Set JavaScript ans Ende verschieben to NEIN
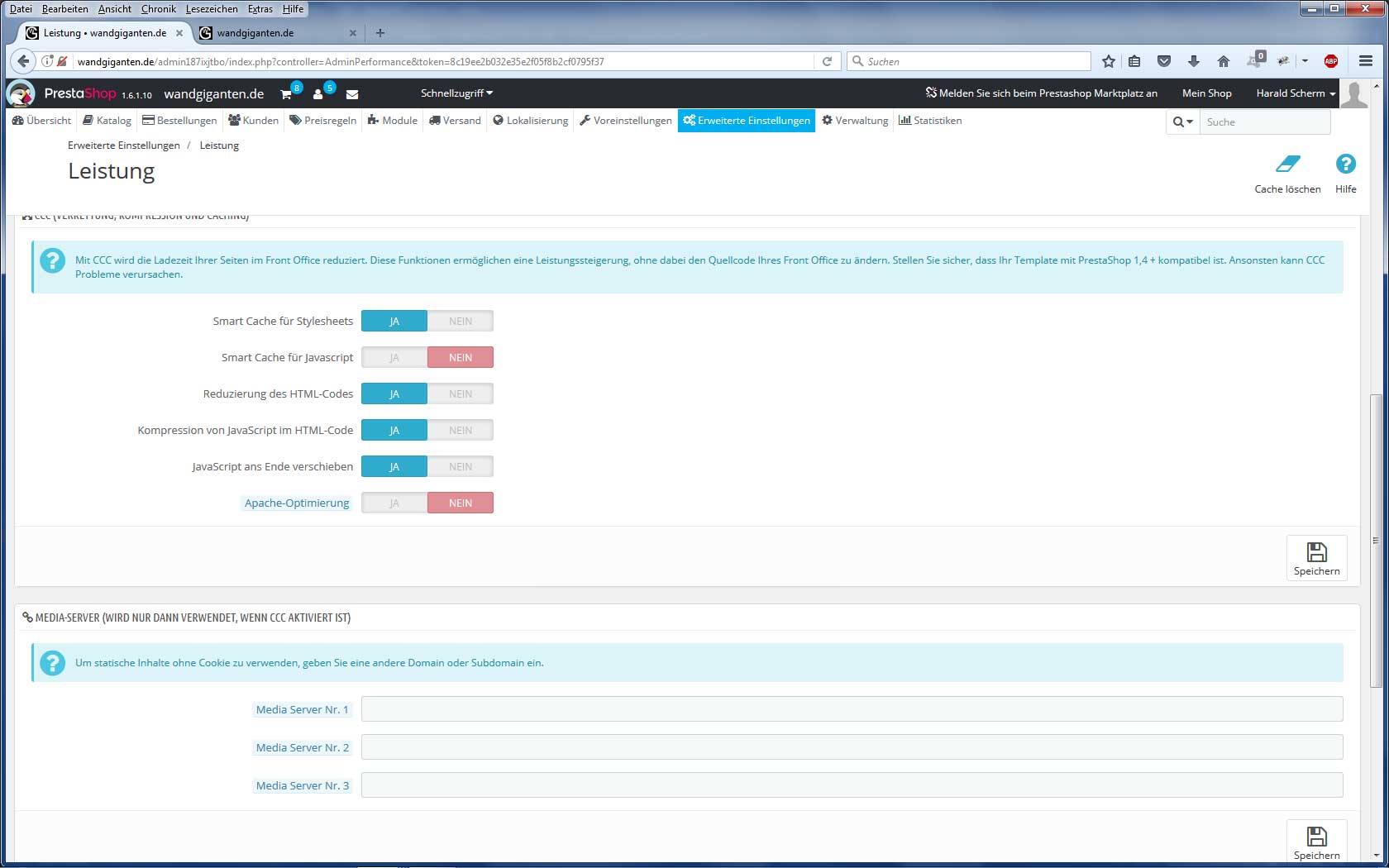The width and height of the screenshot is (1389, 868). [461, 466]
